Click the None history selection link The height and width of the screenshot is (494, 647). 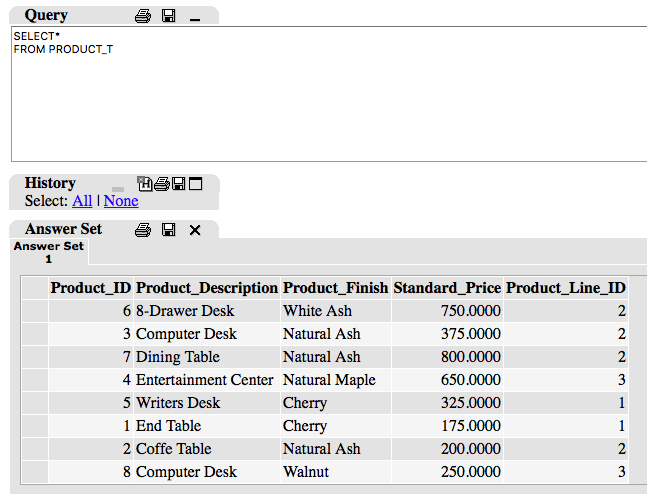point(121,201)
